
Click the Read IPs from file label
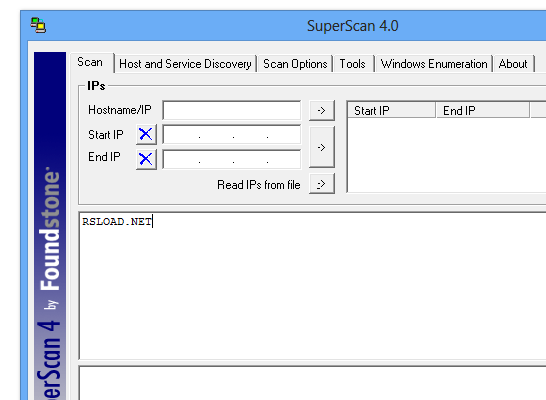(259, 185)
